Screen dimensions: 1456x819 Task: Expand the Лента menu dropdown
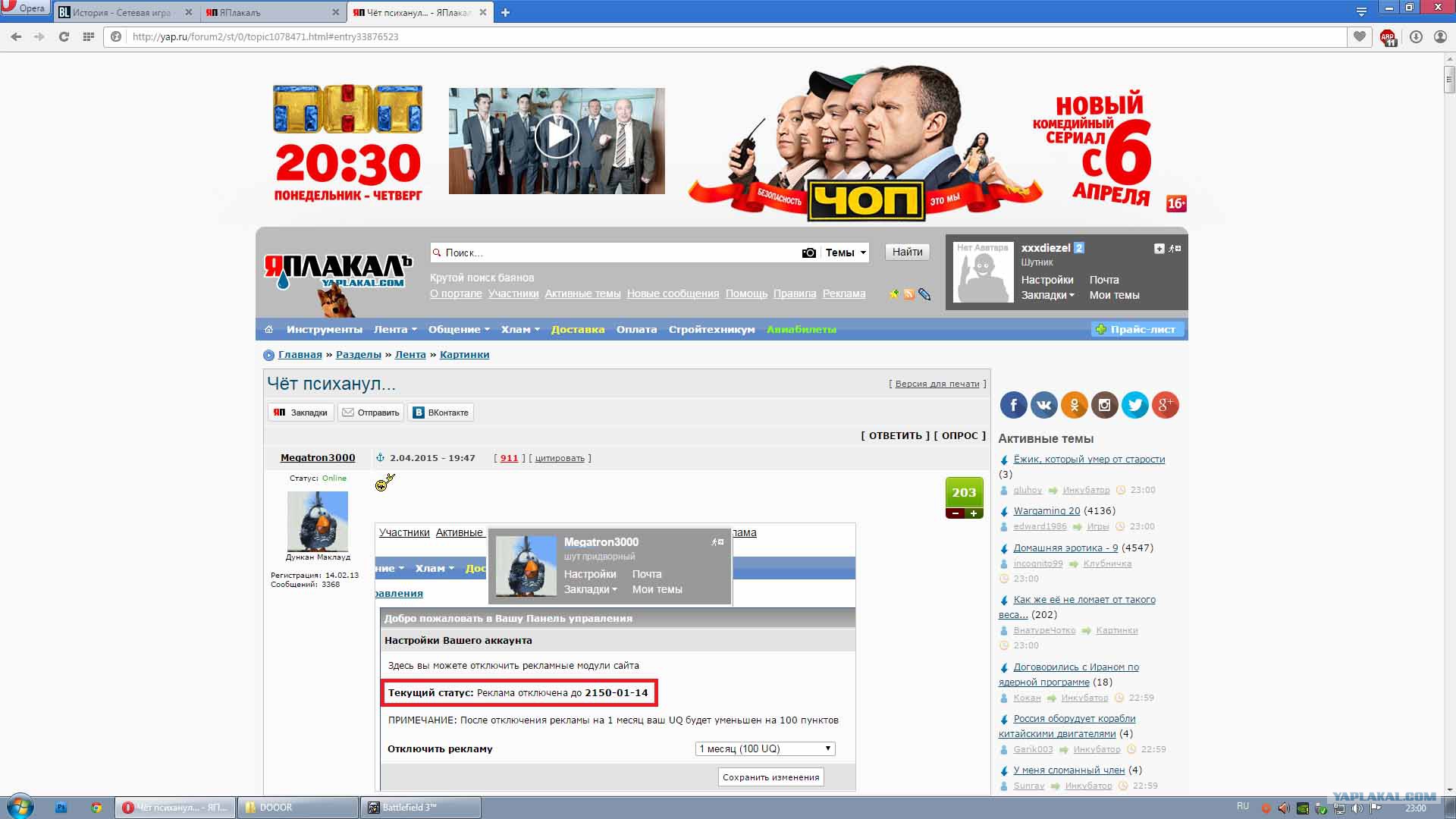(395, 329)
